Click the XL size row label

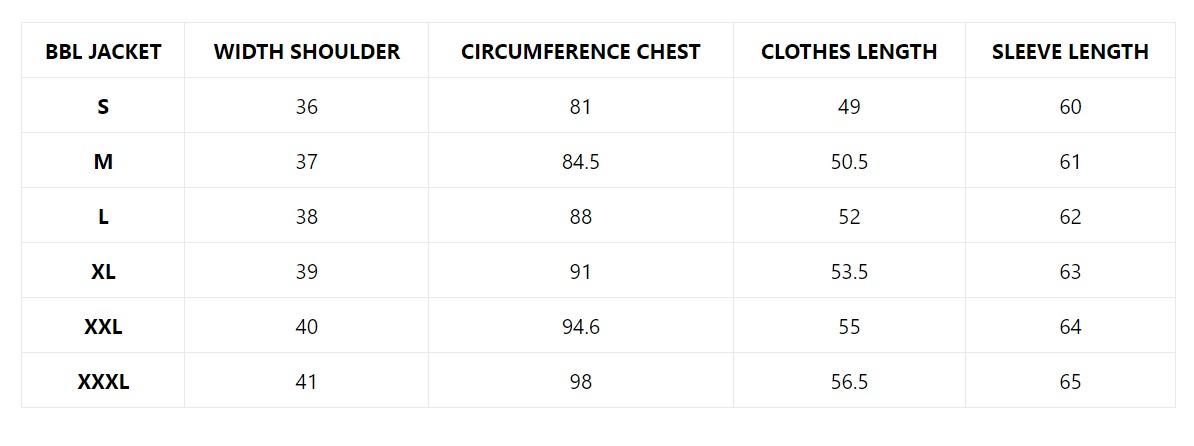103,272
